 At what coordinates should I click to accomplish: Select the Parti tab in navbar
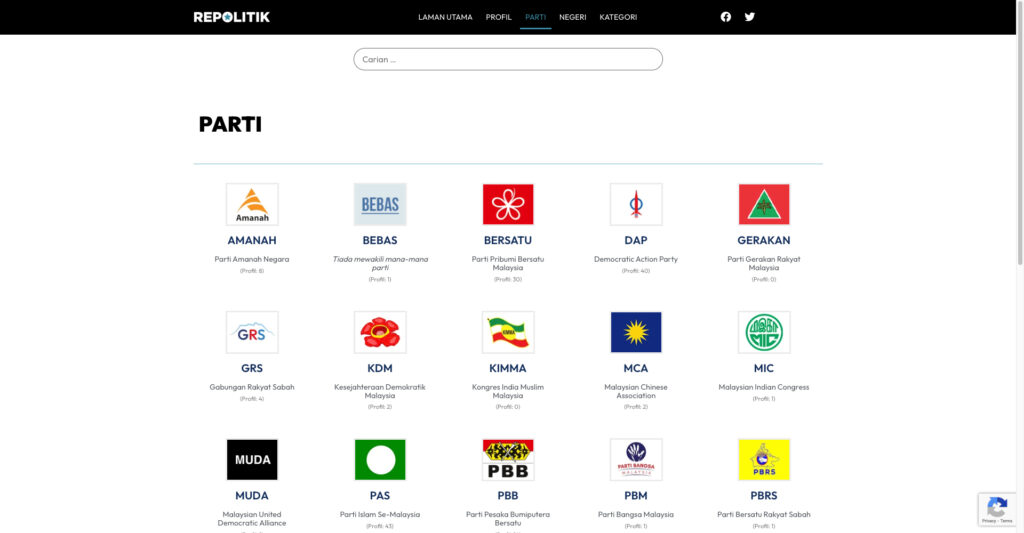coord(535,17)
